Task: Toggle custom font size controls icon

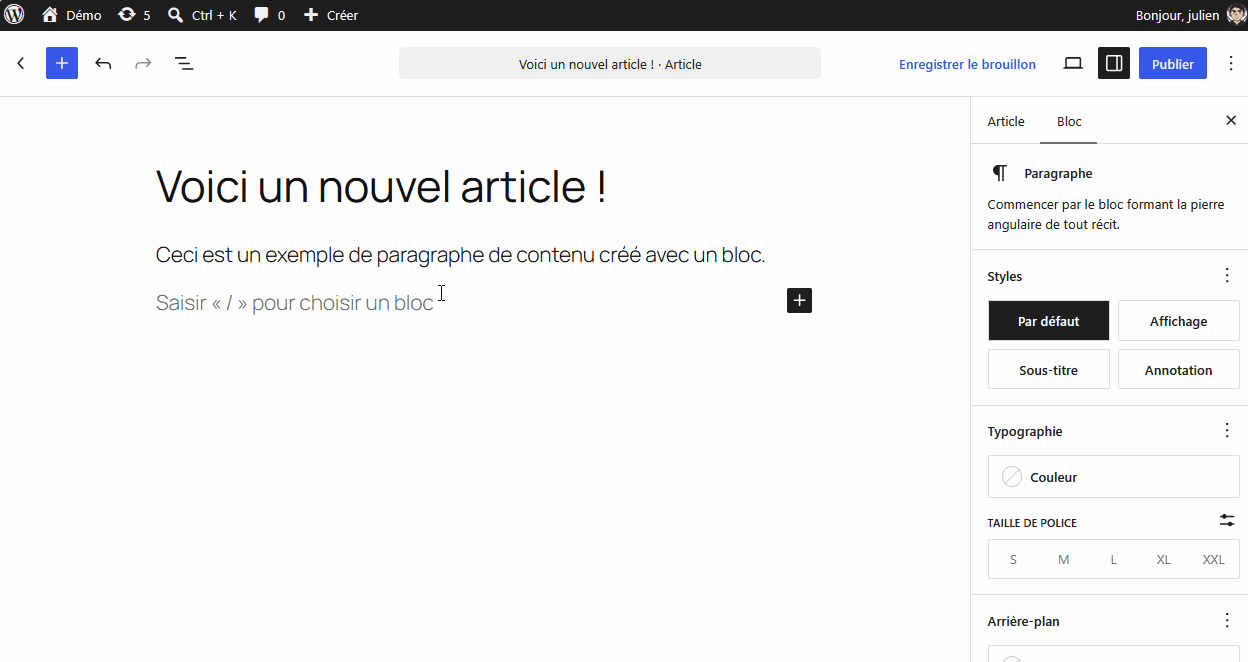Action: 1227,521
